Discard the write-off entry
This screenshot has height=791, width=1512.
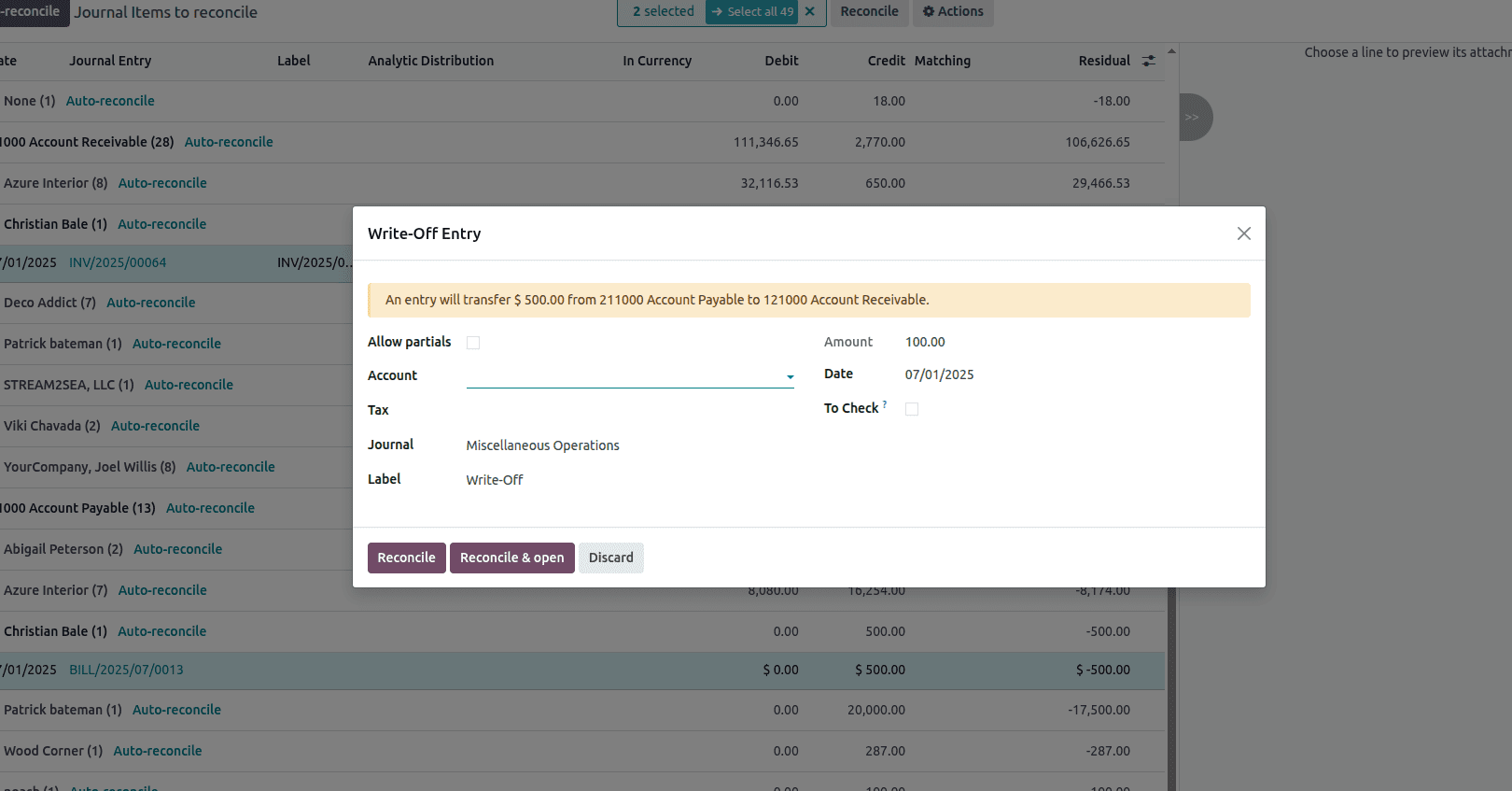pos(610,558)
